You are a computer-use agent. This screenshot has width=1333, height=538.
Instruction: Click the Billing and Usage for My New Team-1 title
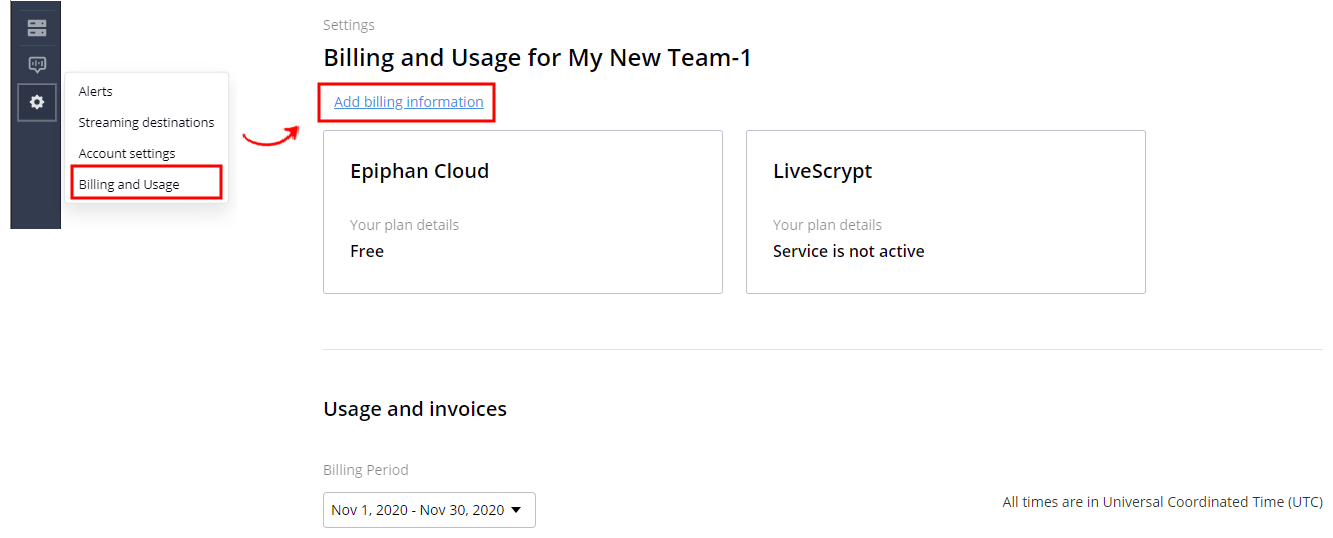point(538,58)
